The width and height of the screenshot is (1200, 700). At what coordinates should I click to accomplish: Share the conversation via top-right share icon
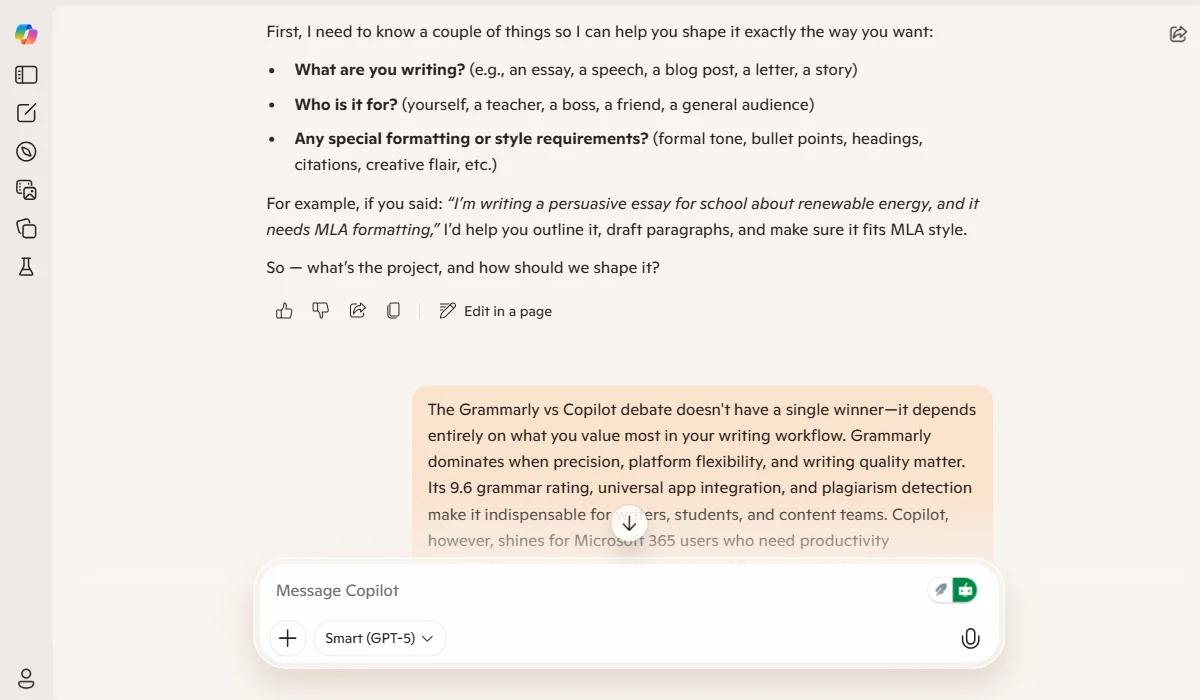pyautogui.click(x=1177, y=33)
